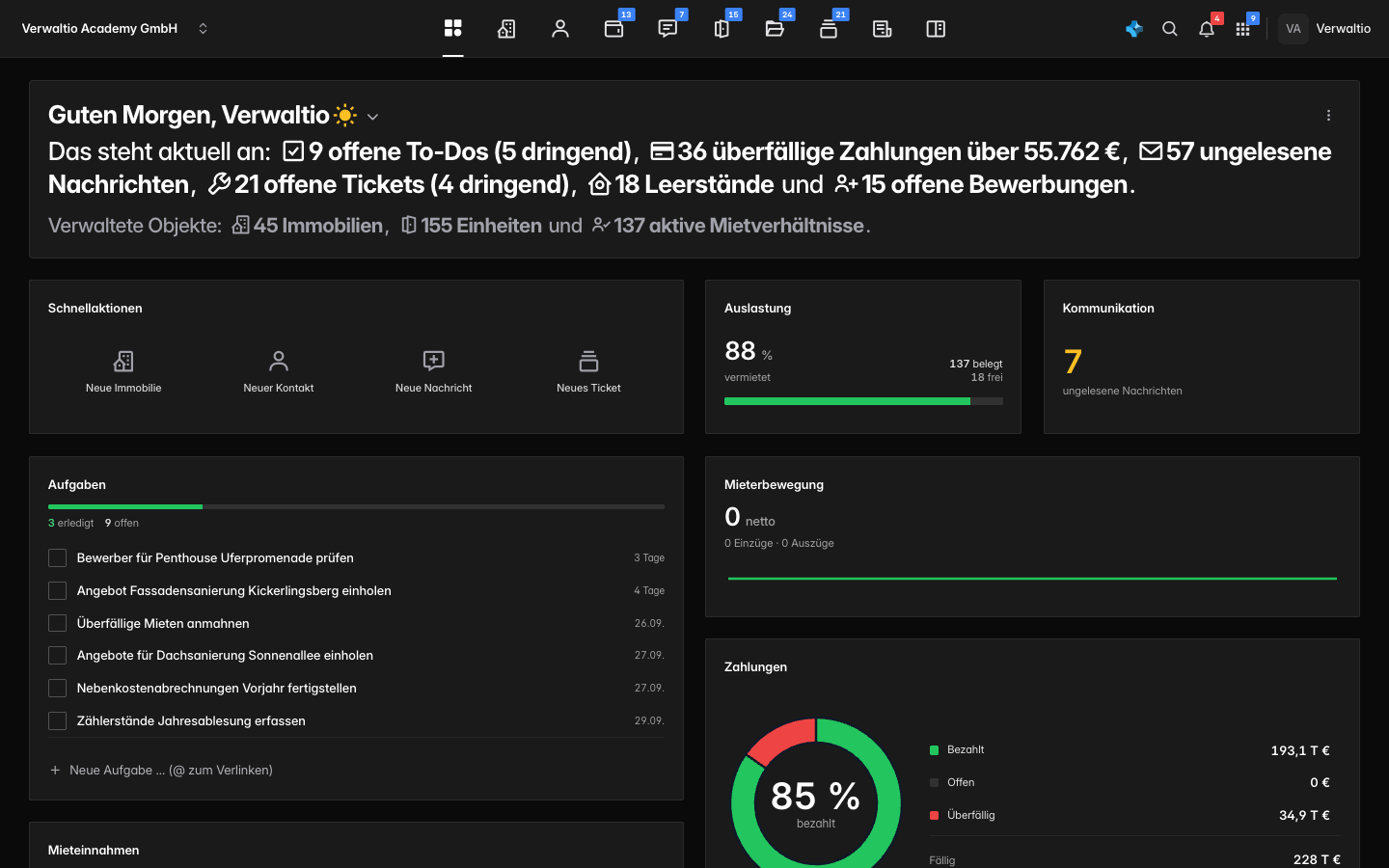Open the folder icon with badge 24
The width and height of the screenshot is (1389, 868).
pyautogui.click(x=775, y=29)
